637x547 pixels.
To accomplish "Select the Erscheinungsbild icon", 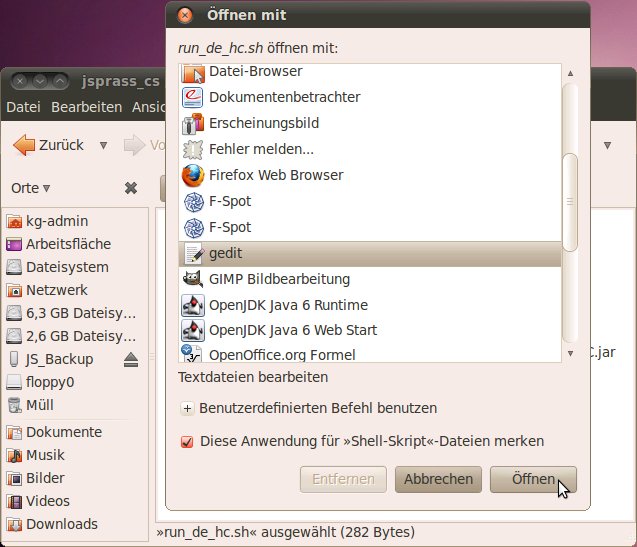I will coord(193,123).
